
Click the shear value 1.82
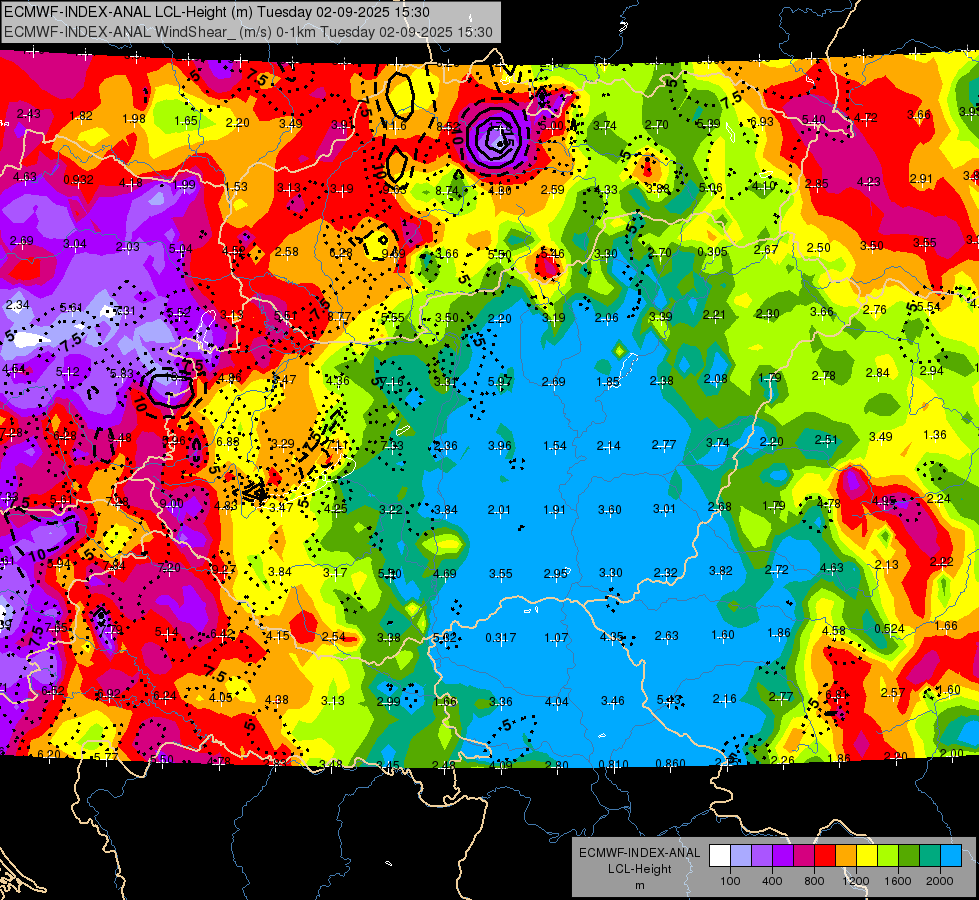pyautogui.click(x=81, y=116)
